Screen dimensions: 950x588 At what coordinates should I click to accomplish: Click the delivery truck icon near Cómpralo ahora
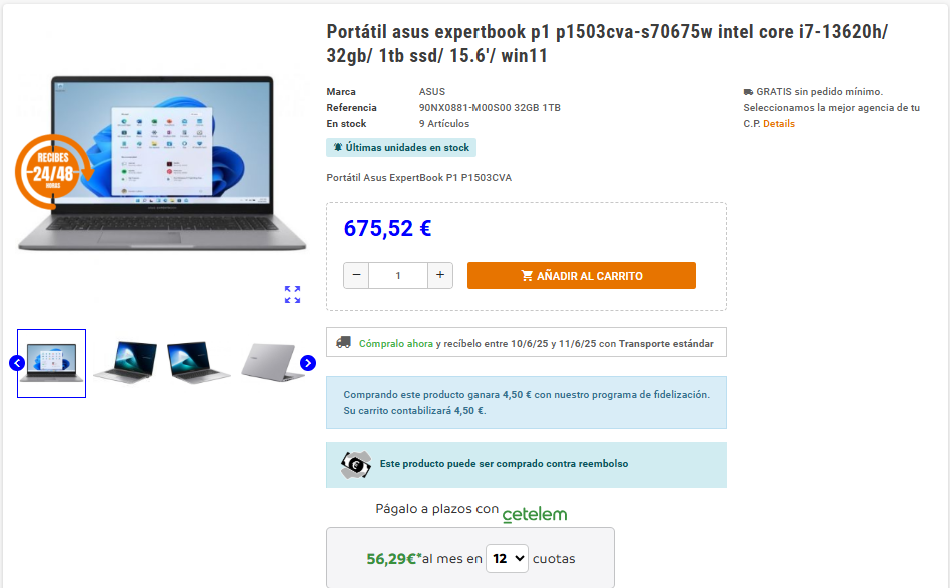(344, 343)
